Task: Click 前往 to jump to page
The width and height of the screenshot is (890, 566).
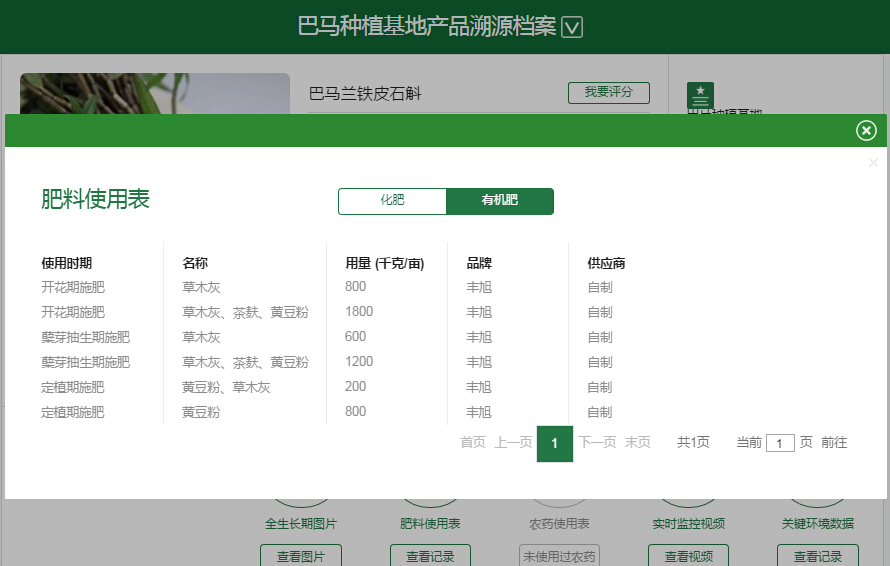Action: point(834,443)
